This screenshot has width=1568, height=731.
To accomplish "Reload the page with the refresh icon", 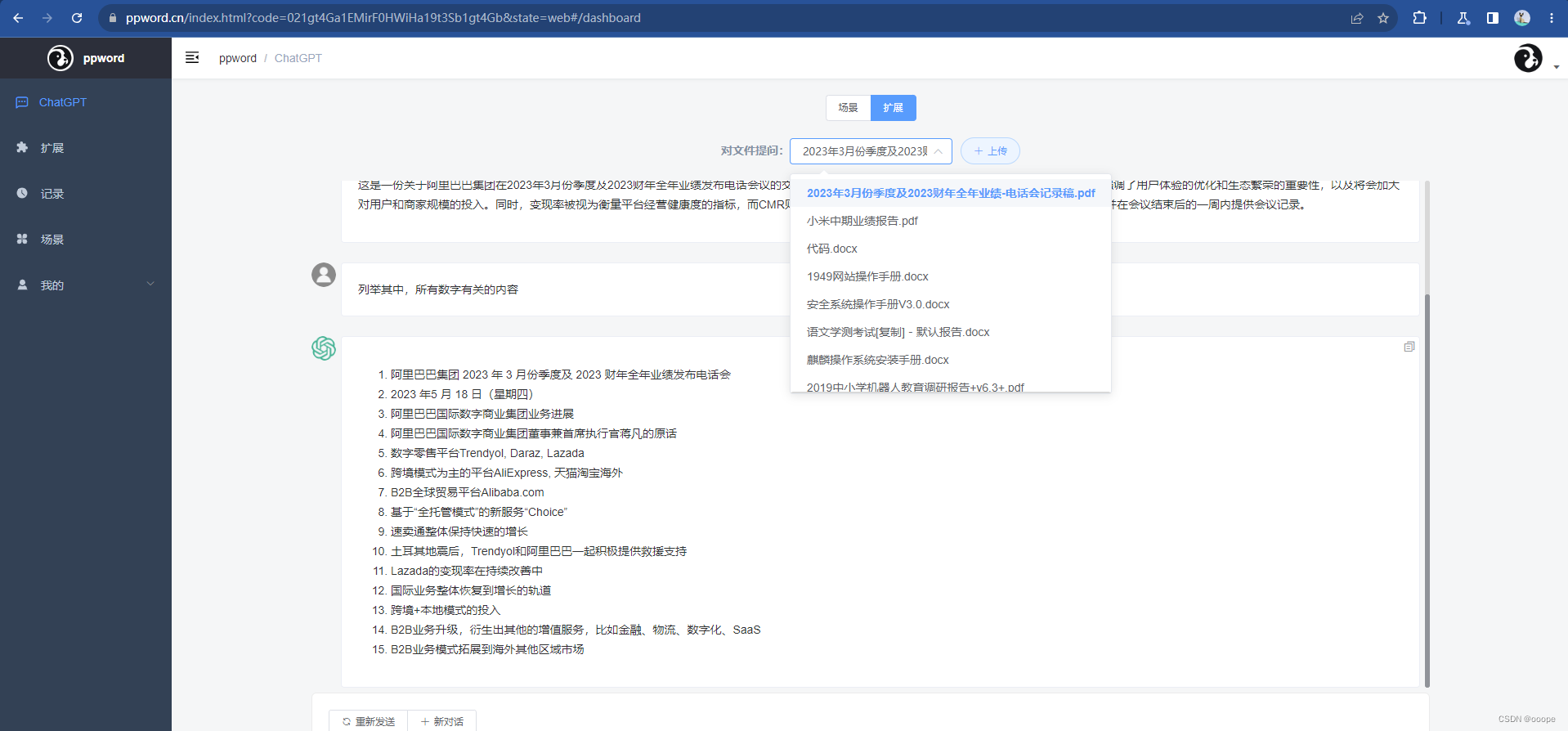I will 77,18.
